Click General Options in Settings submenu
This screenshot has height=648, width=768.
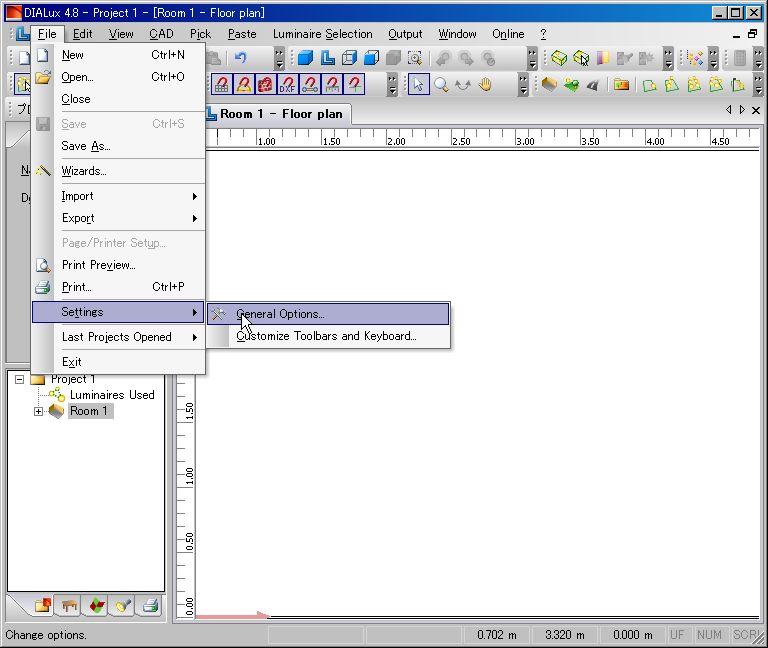[x=328, y=313]
